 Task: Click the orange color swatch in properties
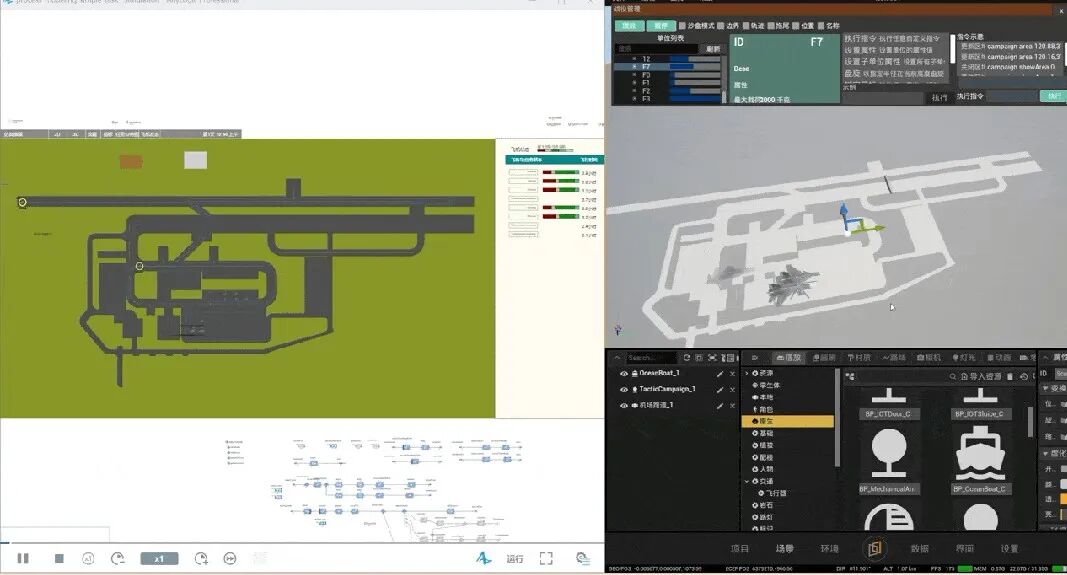pyautogui.click(x=1063, y=499)
